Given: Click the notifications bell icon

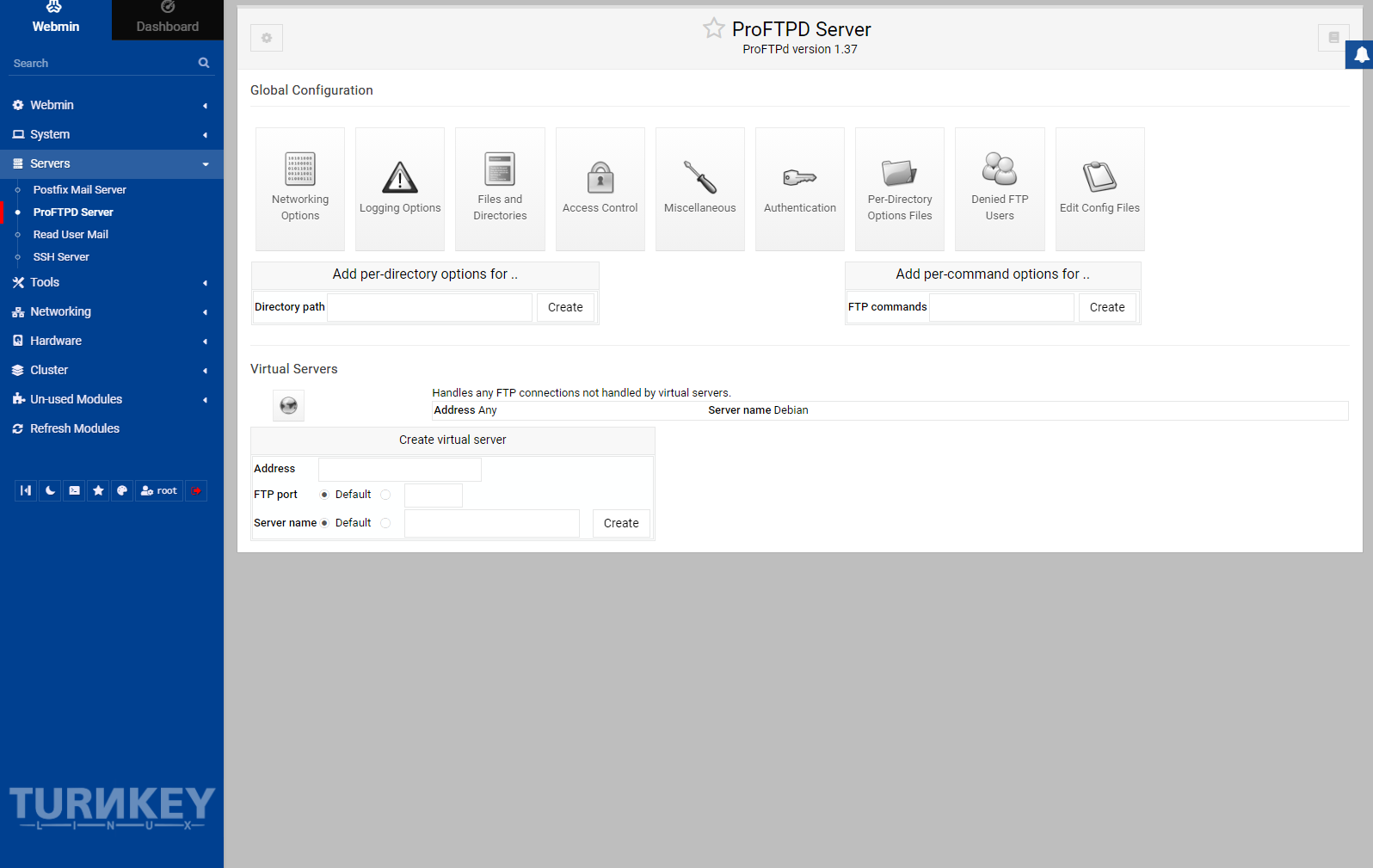Looking at the screenshot, I should point(1361,55).
